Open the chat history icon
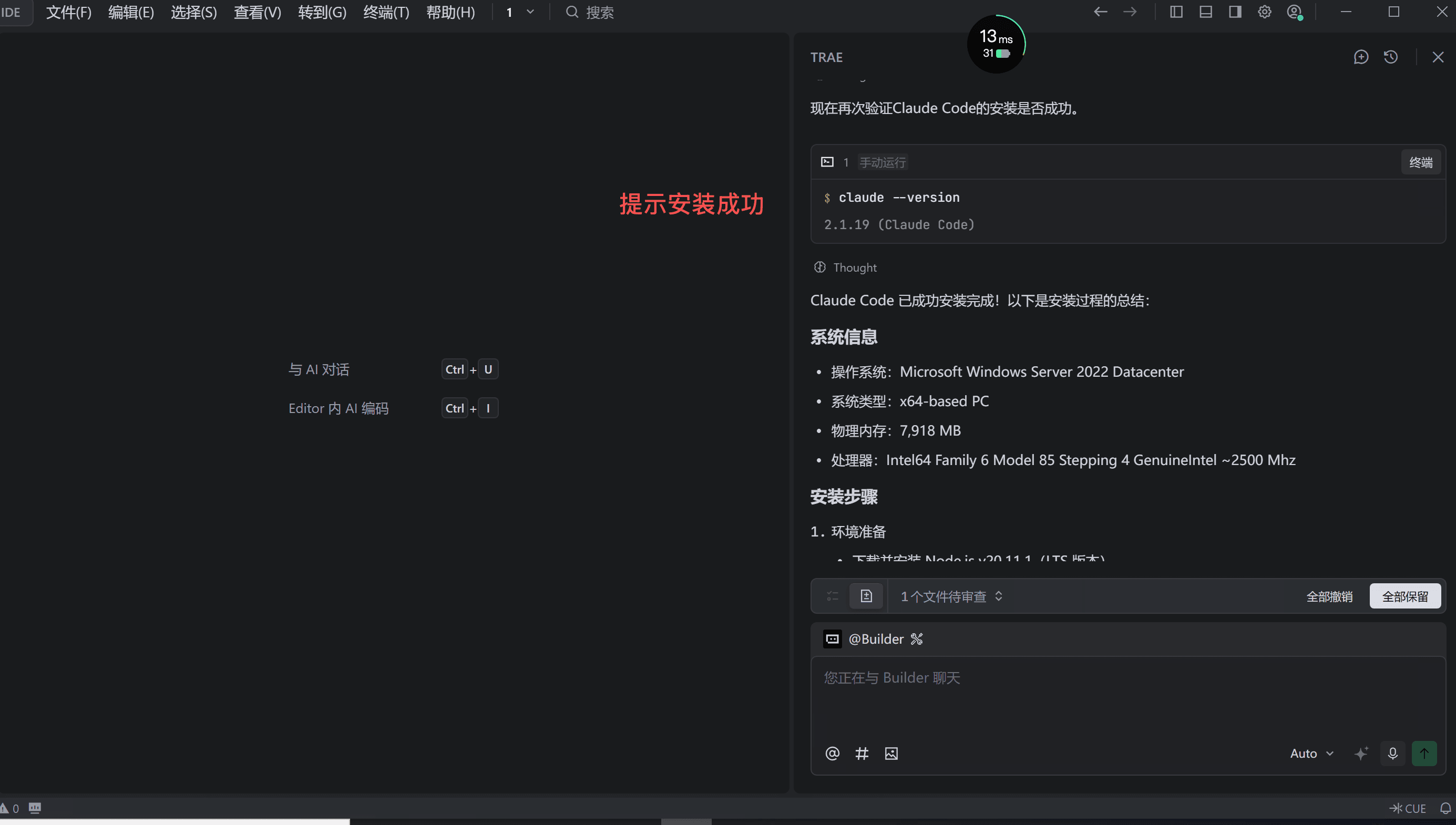Image resolution: width=1456 pixels, height=825 pixels. click(1391, 57)
